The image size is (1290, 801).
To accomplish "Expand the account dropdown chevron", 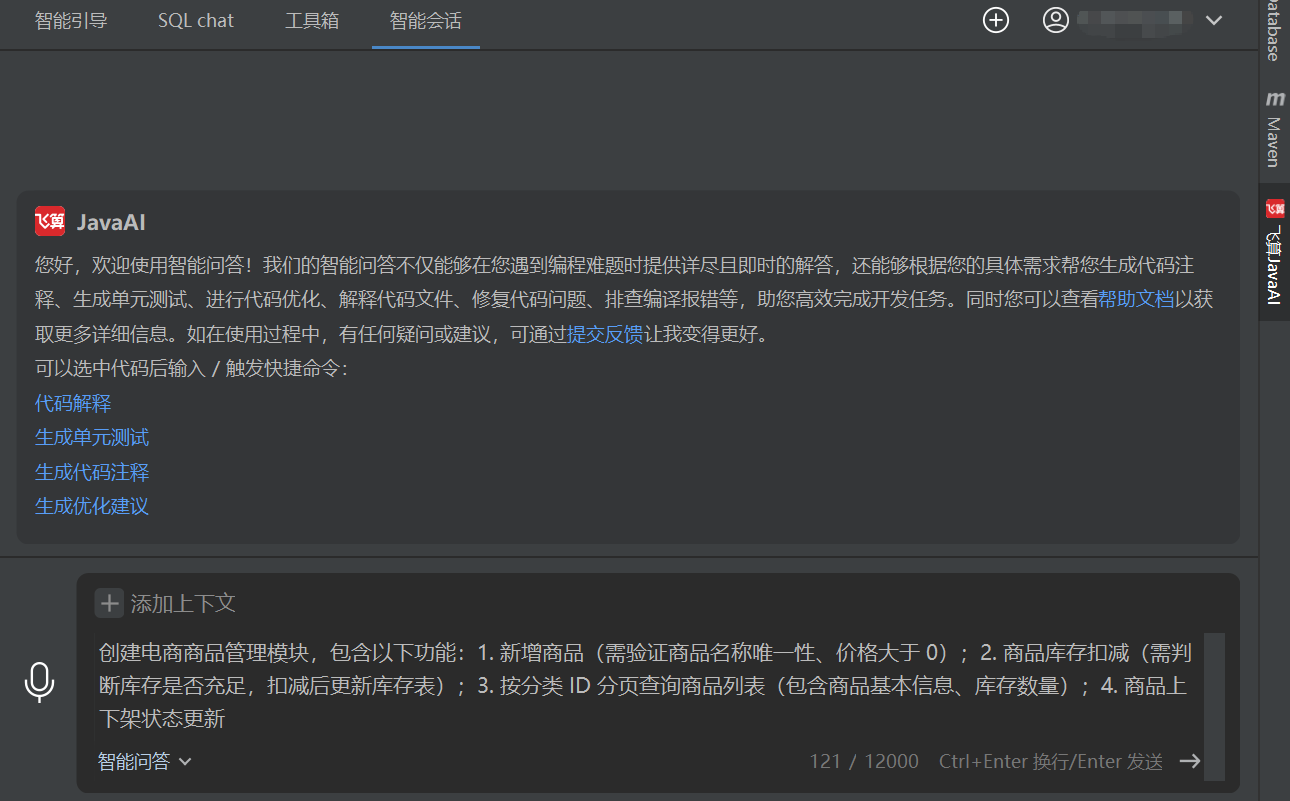I will pos(1213,20).
